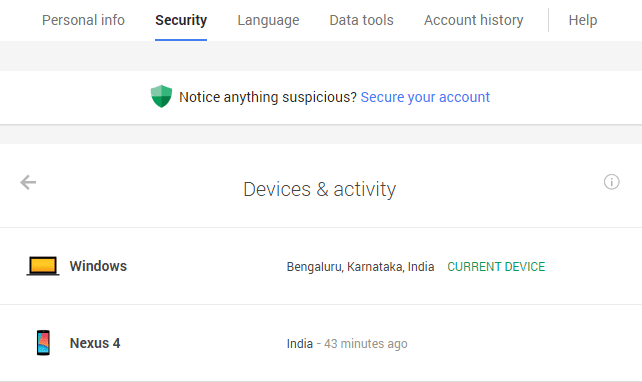
Task: Select the yellow laptop Windows icon
Action: coord(43,266)
